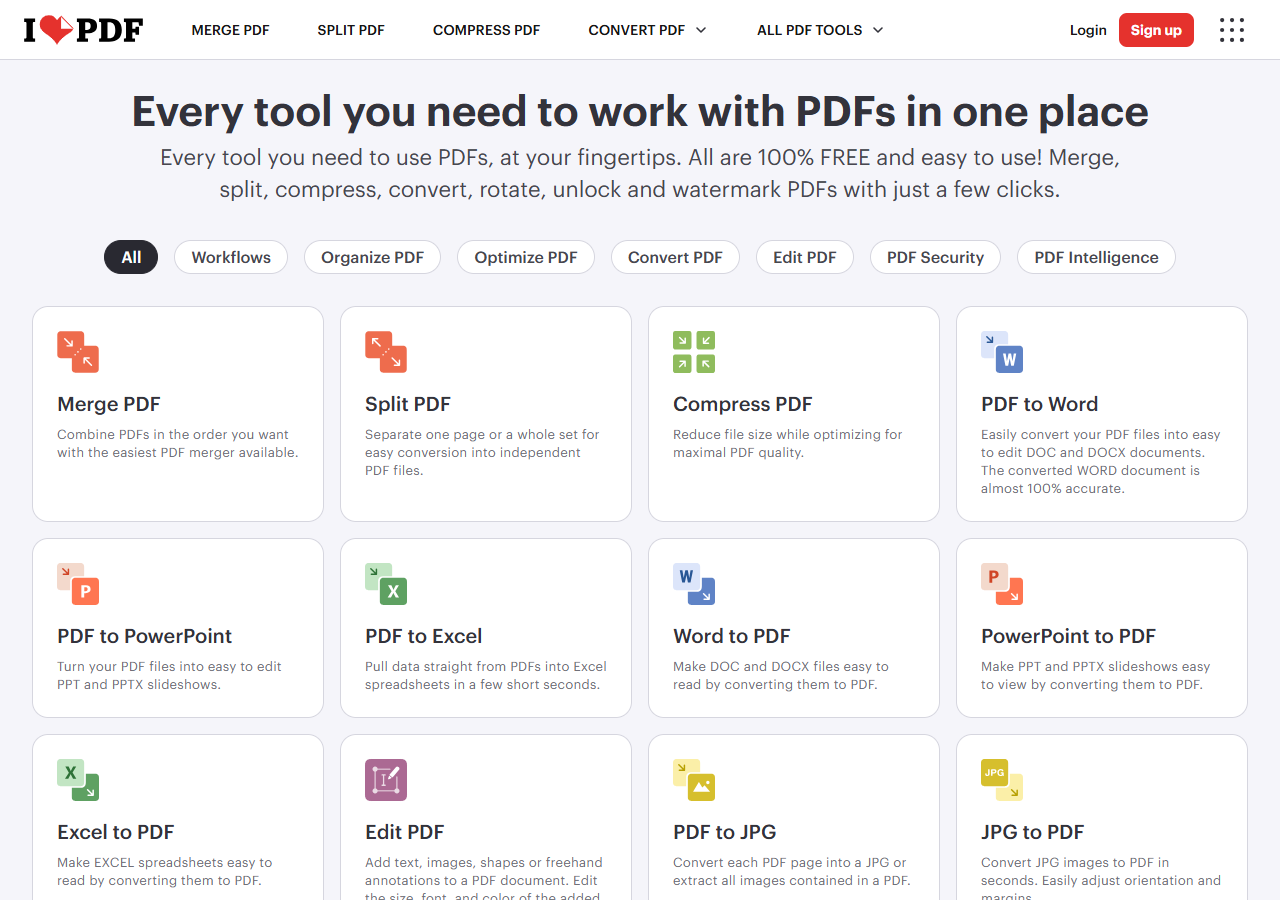Click the iLovePDF logo
The image size is (1280, 900).
(x=84, y=30)
